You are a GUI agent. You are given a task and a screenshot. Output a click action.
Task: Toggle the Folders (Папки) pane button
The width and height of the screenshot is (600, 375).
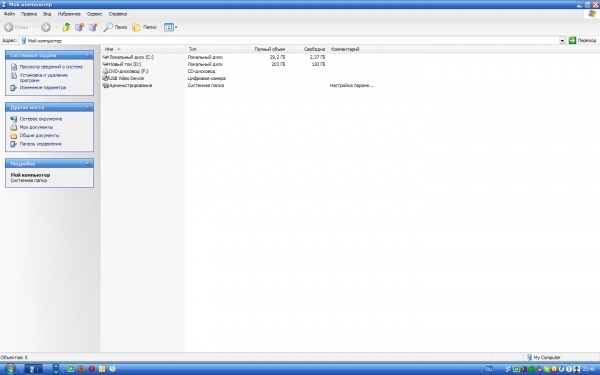coord(144,27)
